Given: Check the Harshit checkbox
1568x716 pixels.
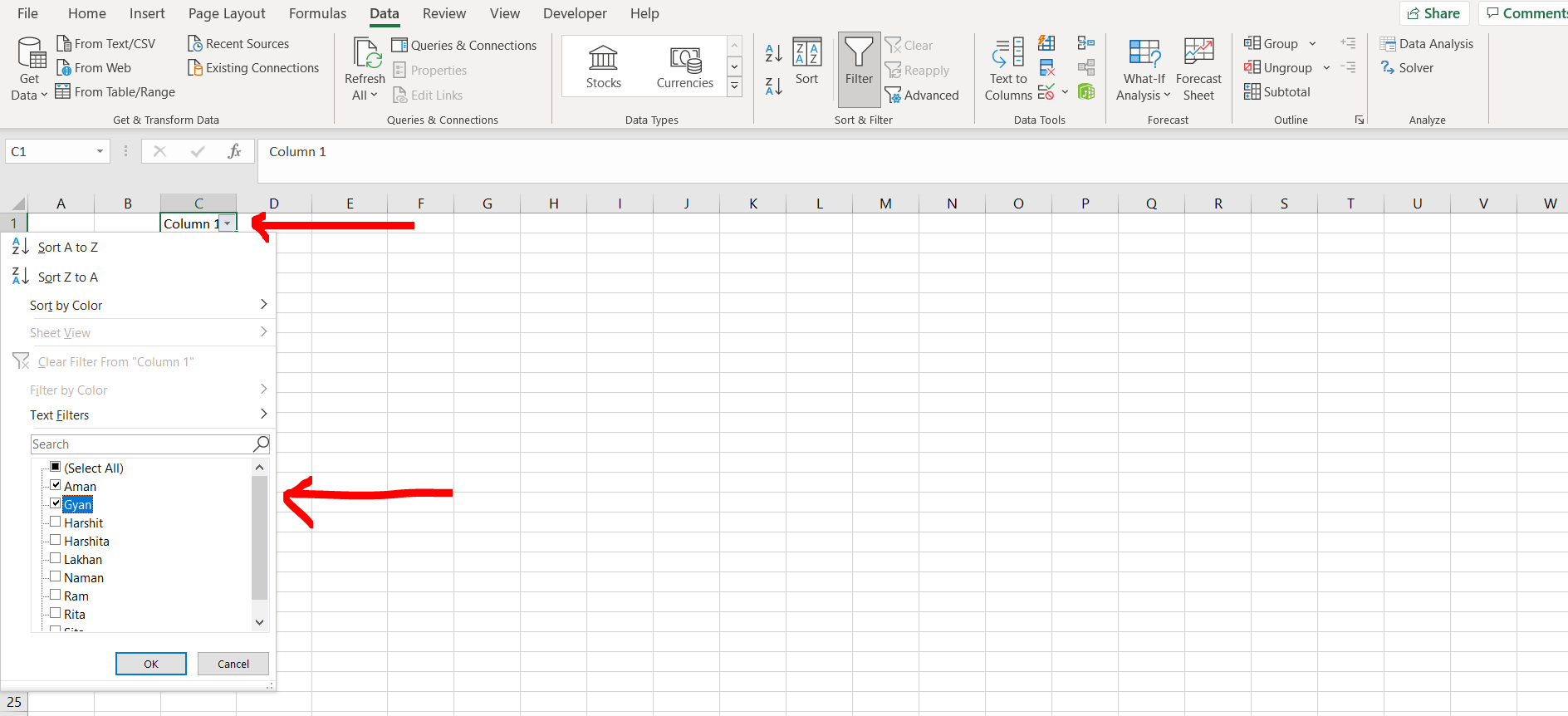Looking at the screenshot, I should point(56,522).
